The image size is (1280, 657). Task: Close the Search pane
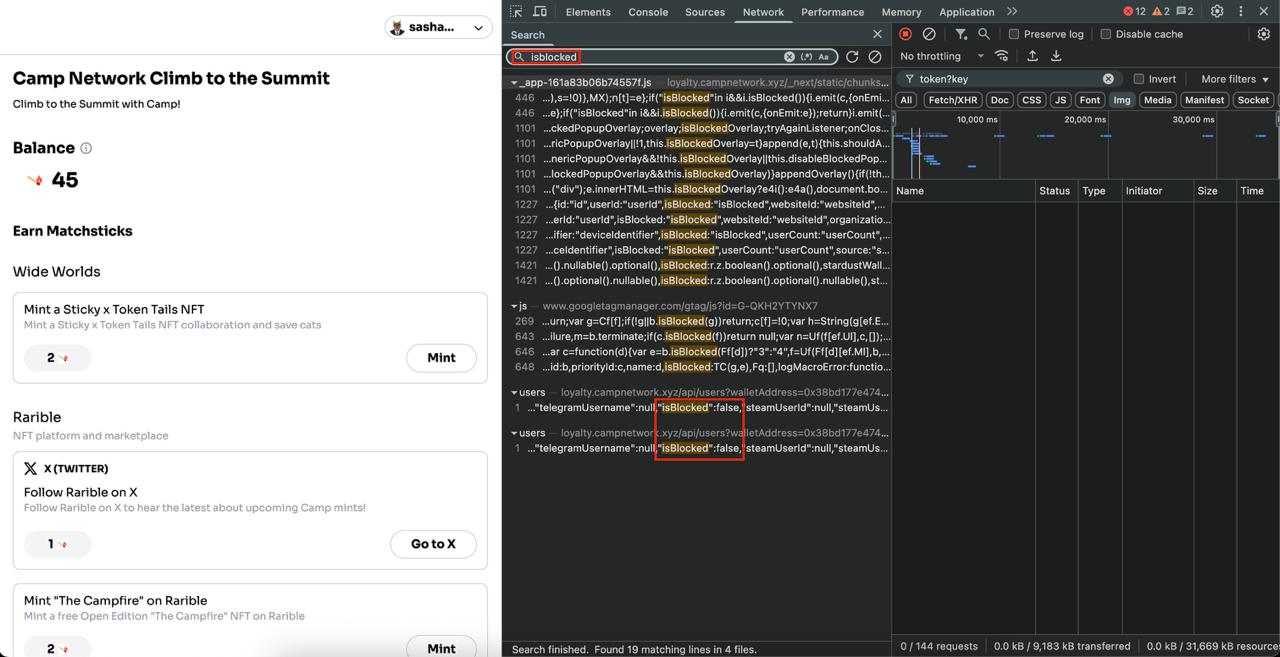[x=877, y=34]
